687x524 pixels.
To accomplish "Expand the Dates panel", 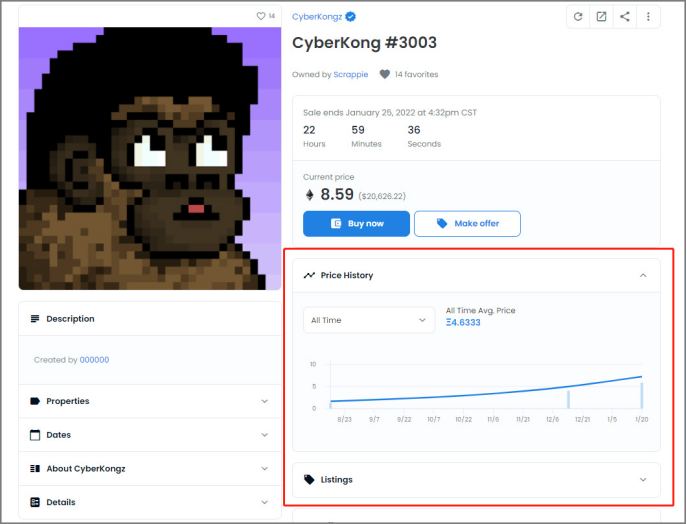I will pos(264,435).
